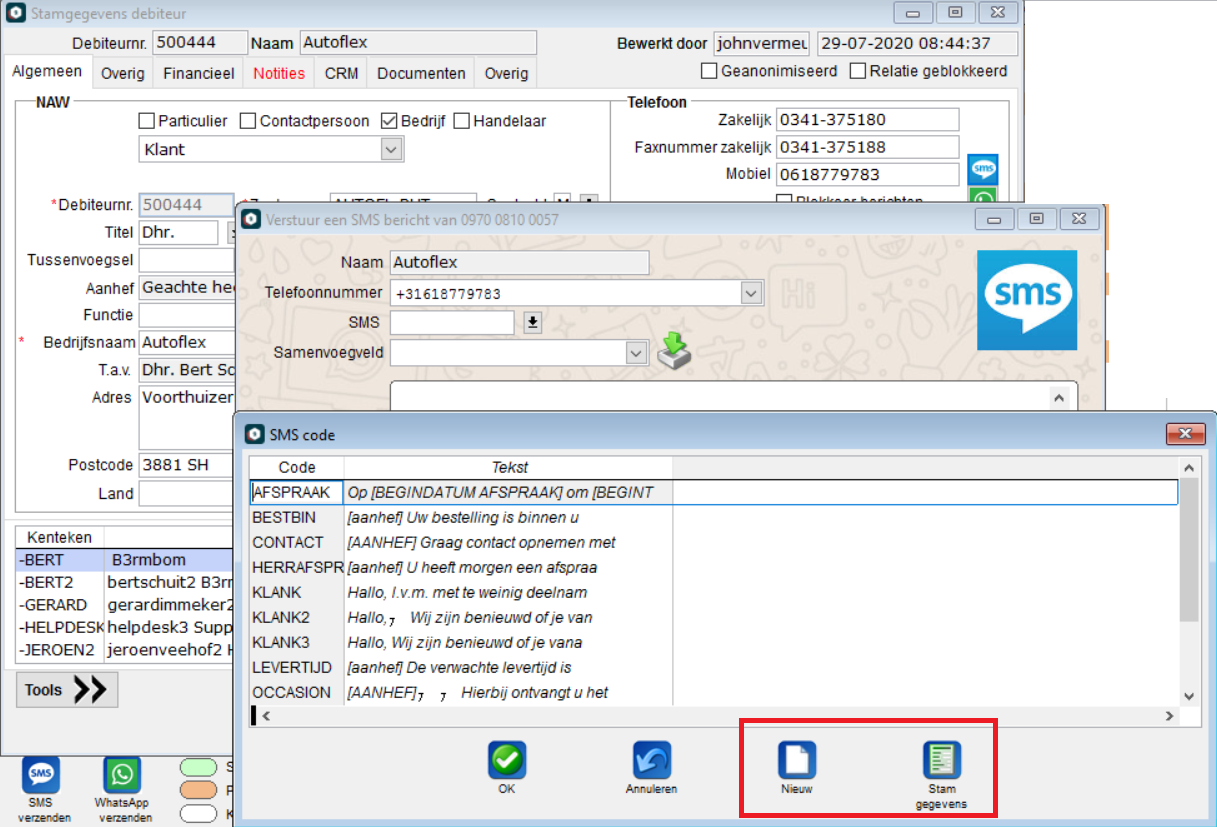Click the SMS verzenden icon at bottom left

click(41, 776)
